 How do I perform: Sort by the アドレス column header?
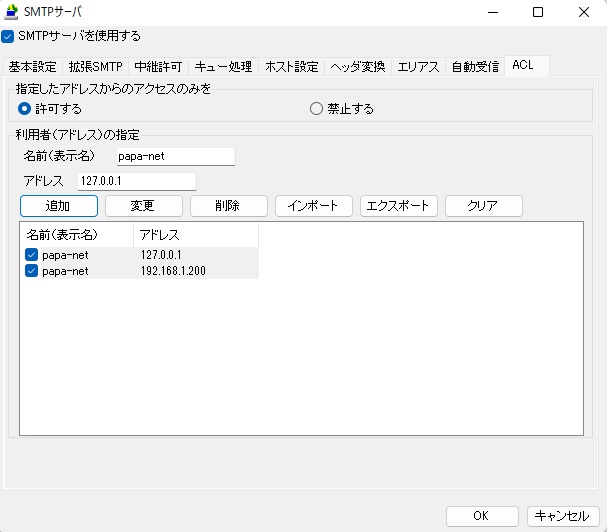(196, 235)
